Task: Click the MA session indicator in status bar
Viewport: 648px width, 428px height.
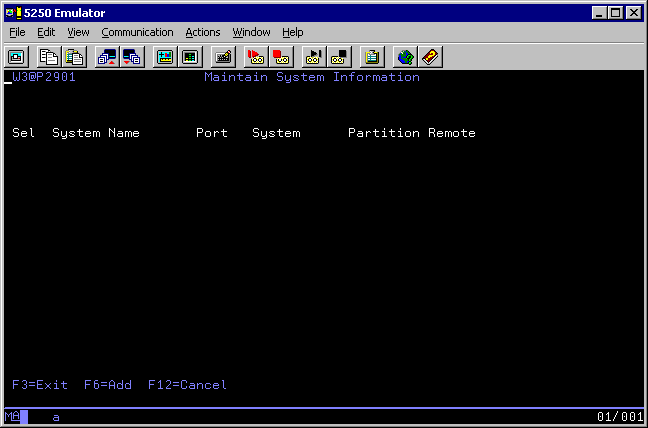Action: click(x=12, y=416)
